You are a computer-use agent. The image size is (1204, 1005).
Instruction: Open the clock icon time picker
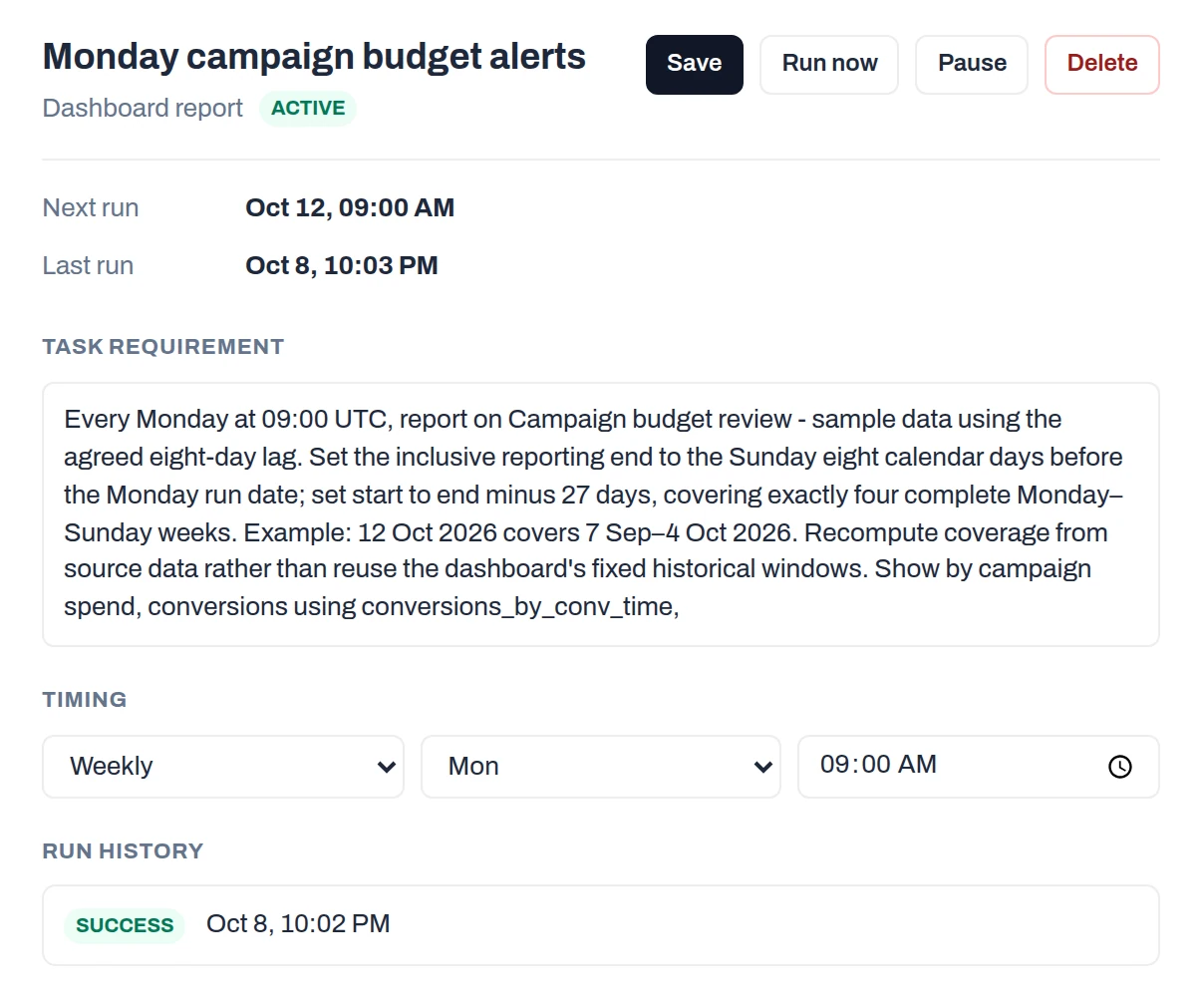(1120, 767)
